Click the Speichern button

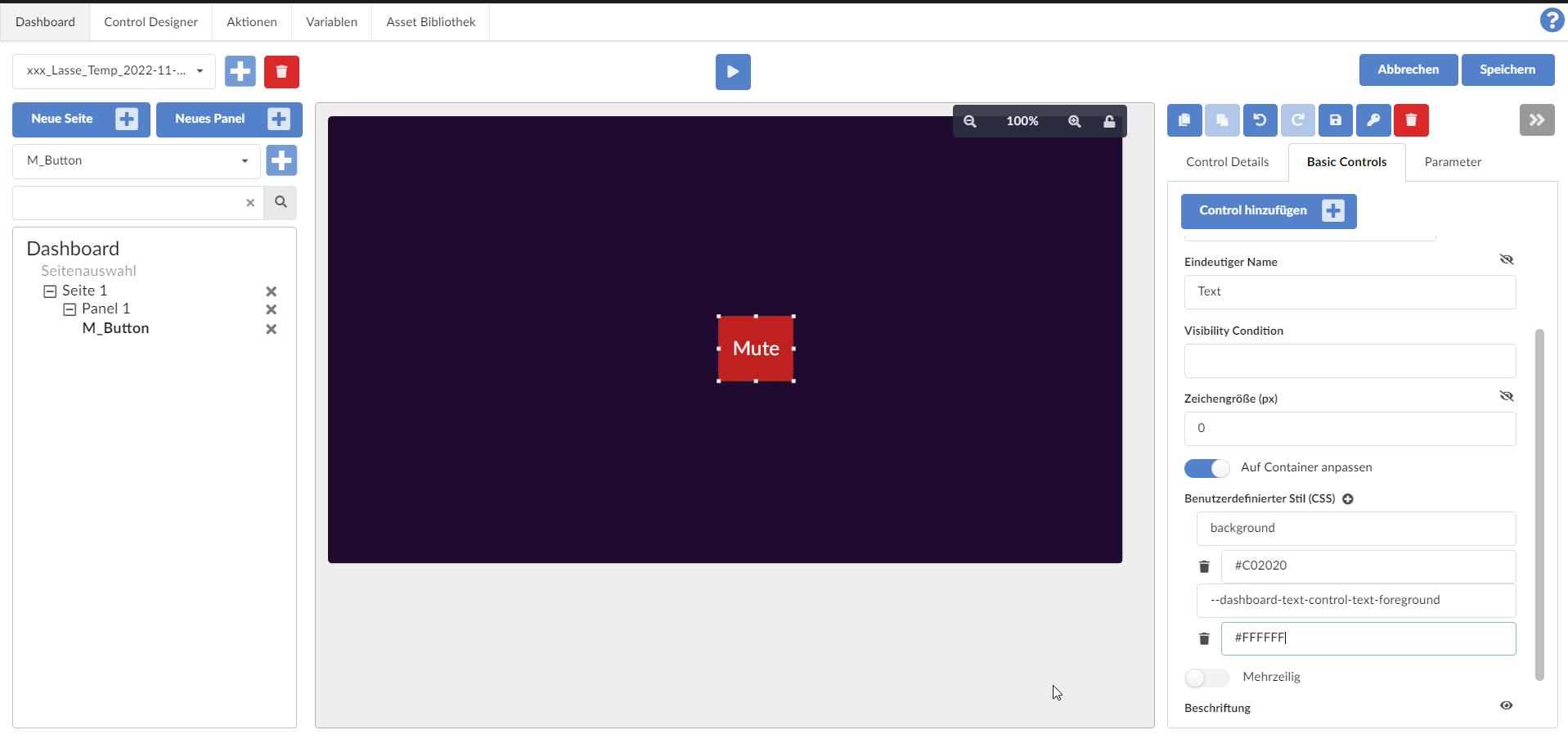coord(1507,70)
